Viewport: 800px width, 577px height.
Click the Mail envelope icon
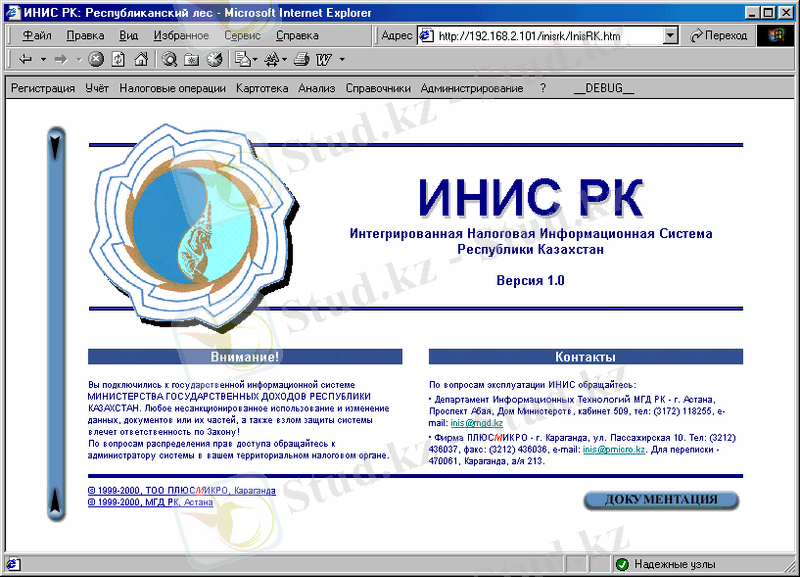click(x=243, y=60)
